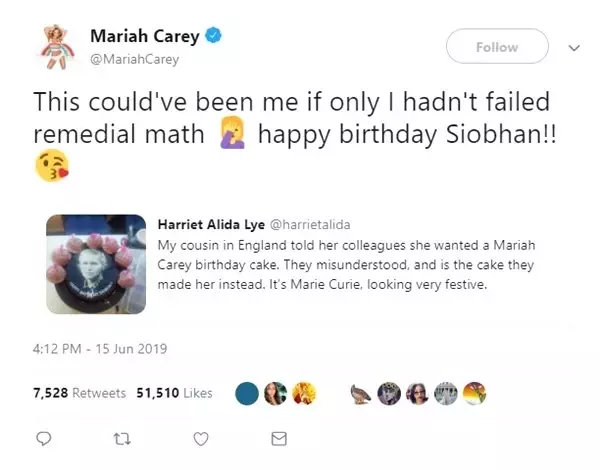600x470 pixels.
Task: Open the Mariah Carey display name link
Action: [x=147, y=37]
